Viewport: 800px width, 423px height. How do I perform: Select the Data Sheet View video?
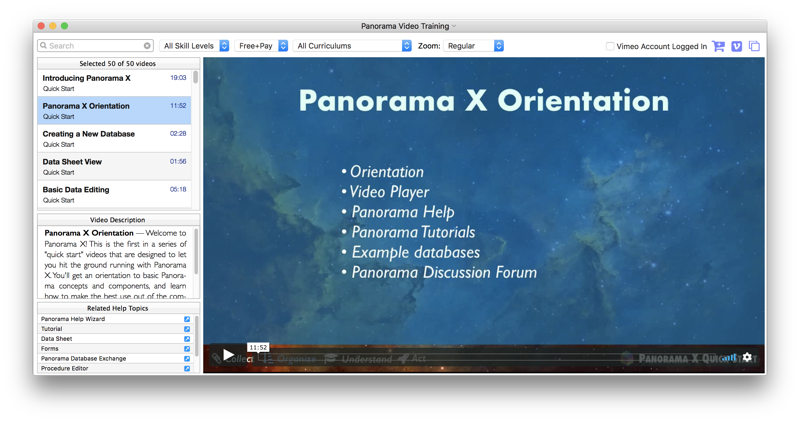point(114,167)
